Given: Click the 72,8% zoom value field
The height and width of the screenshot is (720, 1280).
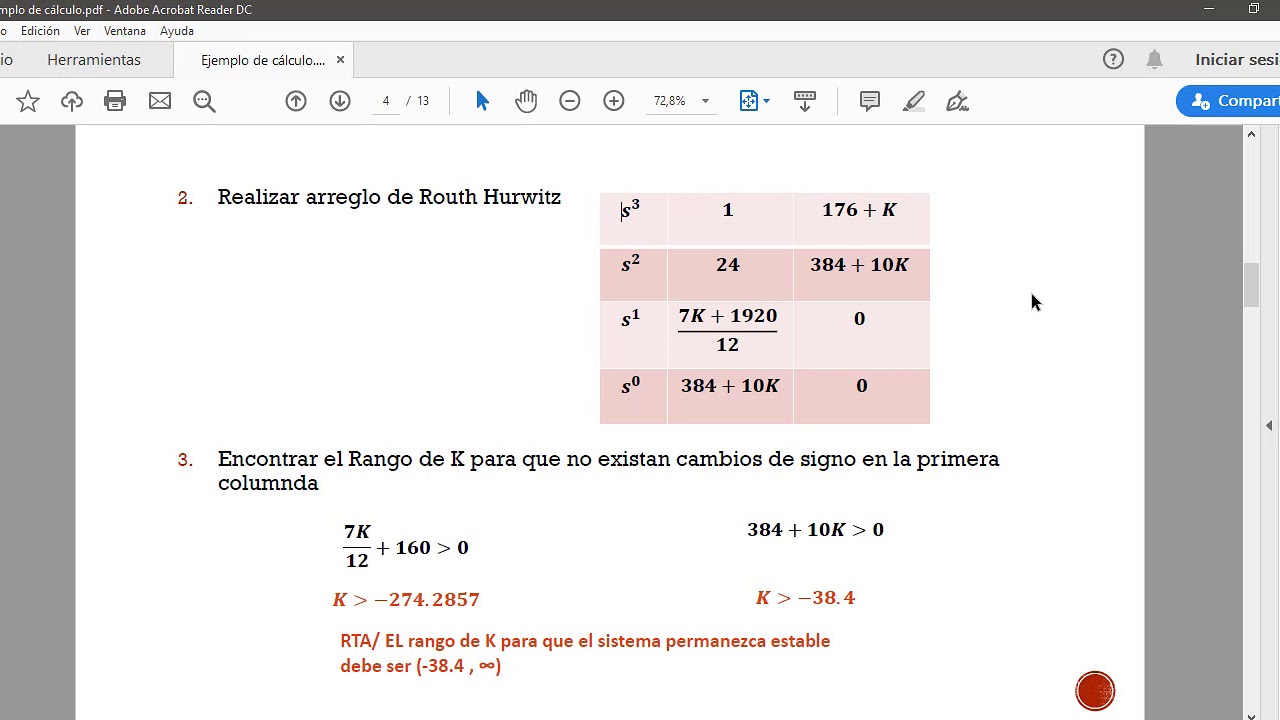Looking at the screenshot, I should point(670,101).
